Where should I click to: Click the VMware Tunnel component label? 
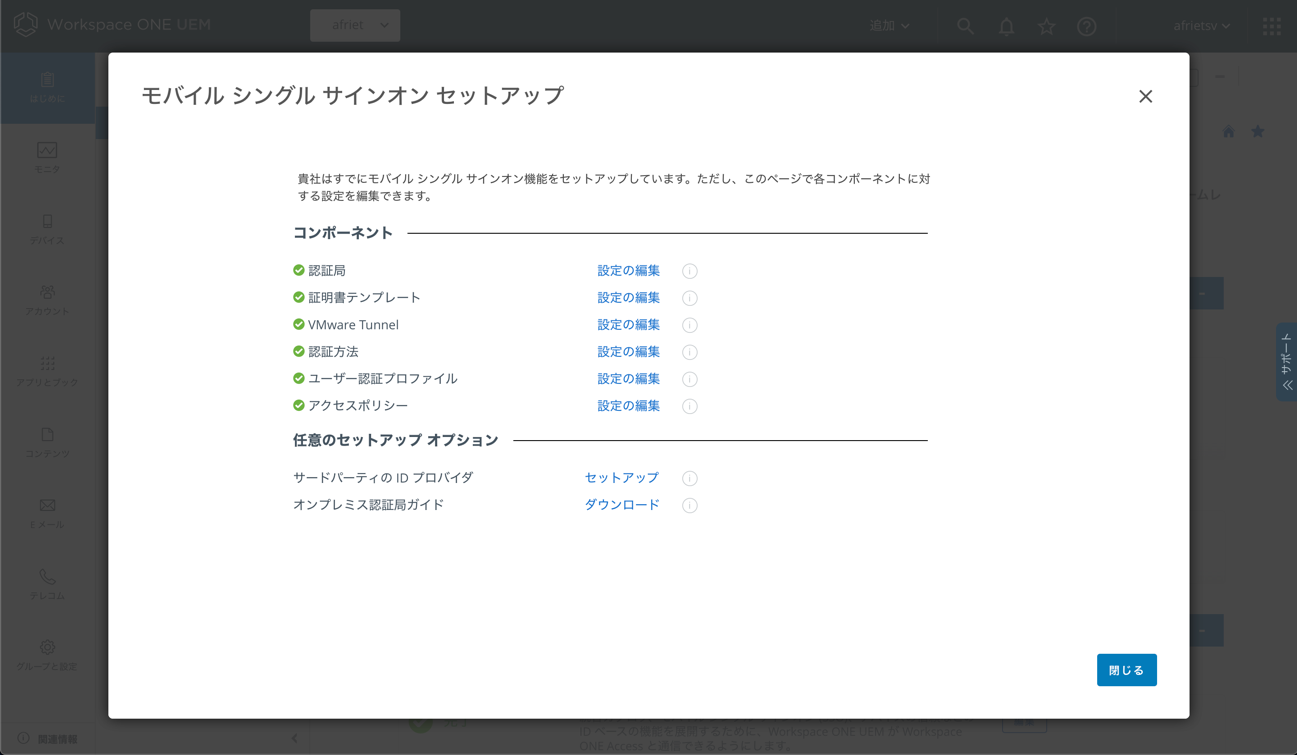coord(353,325)
